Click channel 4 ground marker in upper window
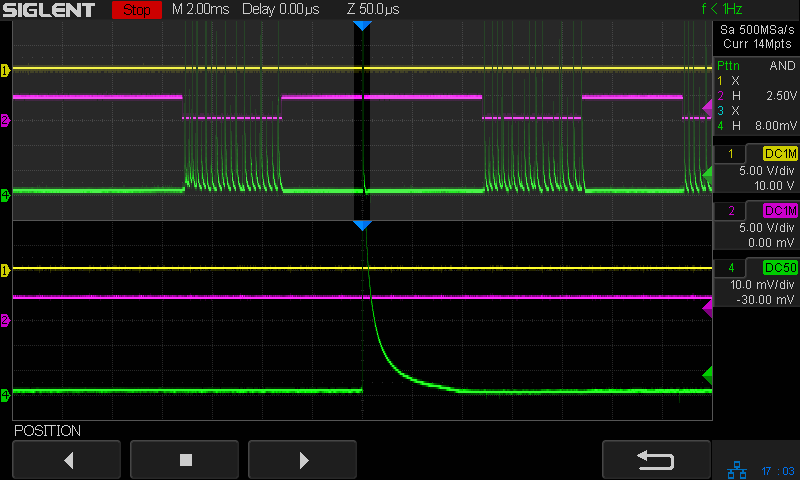Image resolution: width=800 pixels, height=480 pixels. point(5,195)
